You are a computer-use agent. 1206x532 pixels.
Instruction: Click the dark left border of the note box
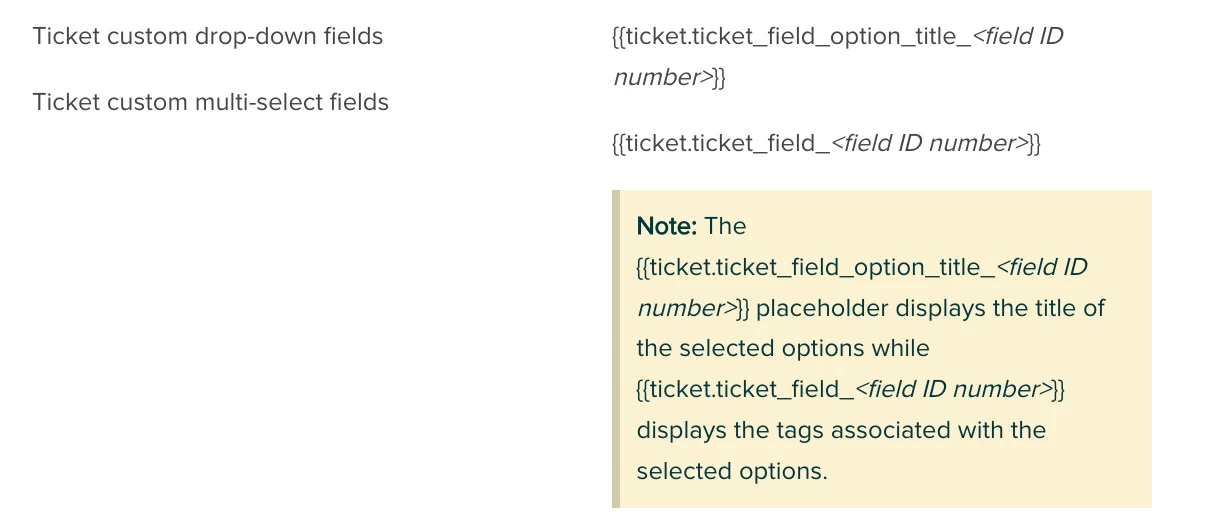(x=616, y=348)
